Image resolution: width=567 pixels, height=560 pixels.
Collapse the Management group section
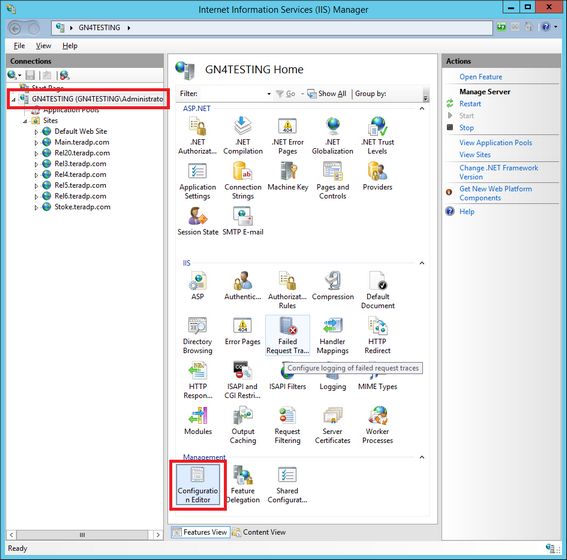coord(422,457)
